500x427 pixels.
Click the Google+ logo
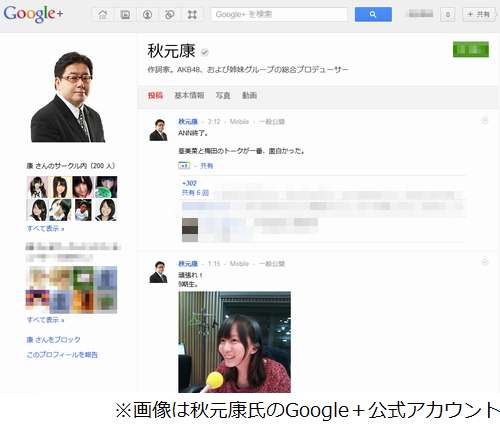(33, 14)
